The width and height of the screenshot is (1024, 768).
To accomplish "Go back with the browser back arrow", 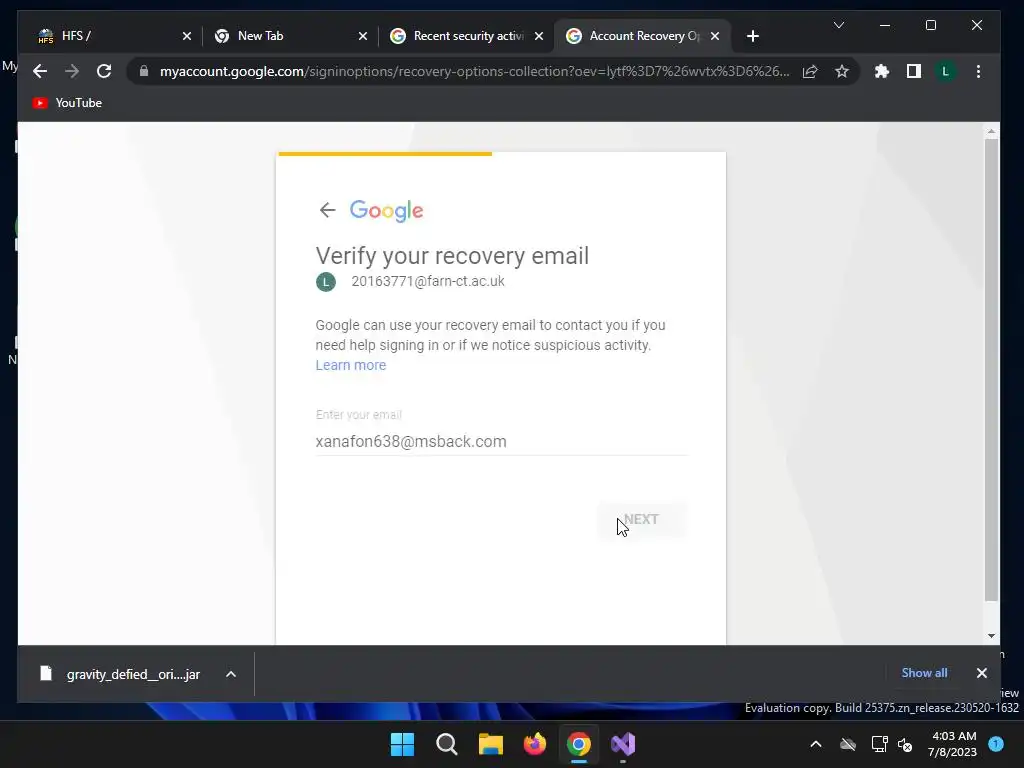I will 40,71.
